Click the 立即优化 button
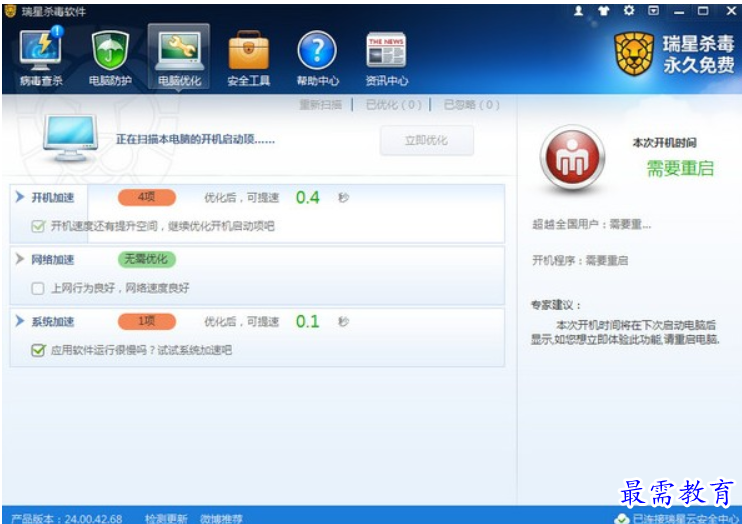Viewport: 742px width, 524px height. 426,141
